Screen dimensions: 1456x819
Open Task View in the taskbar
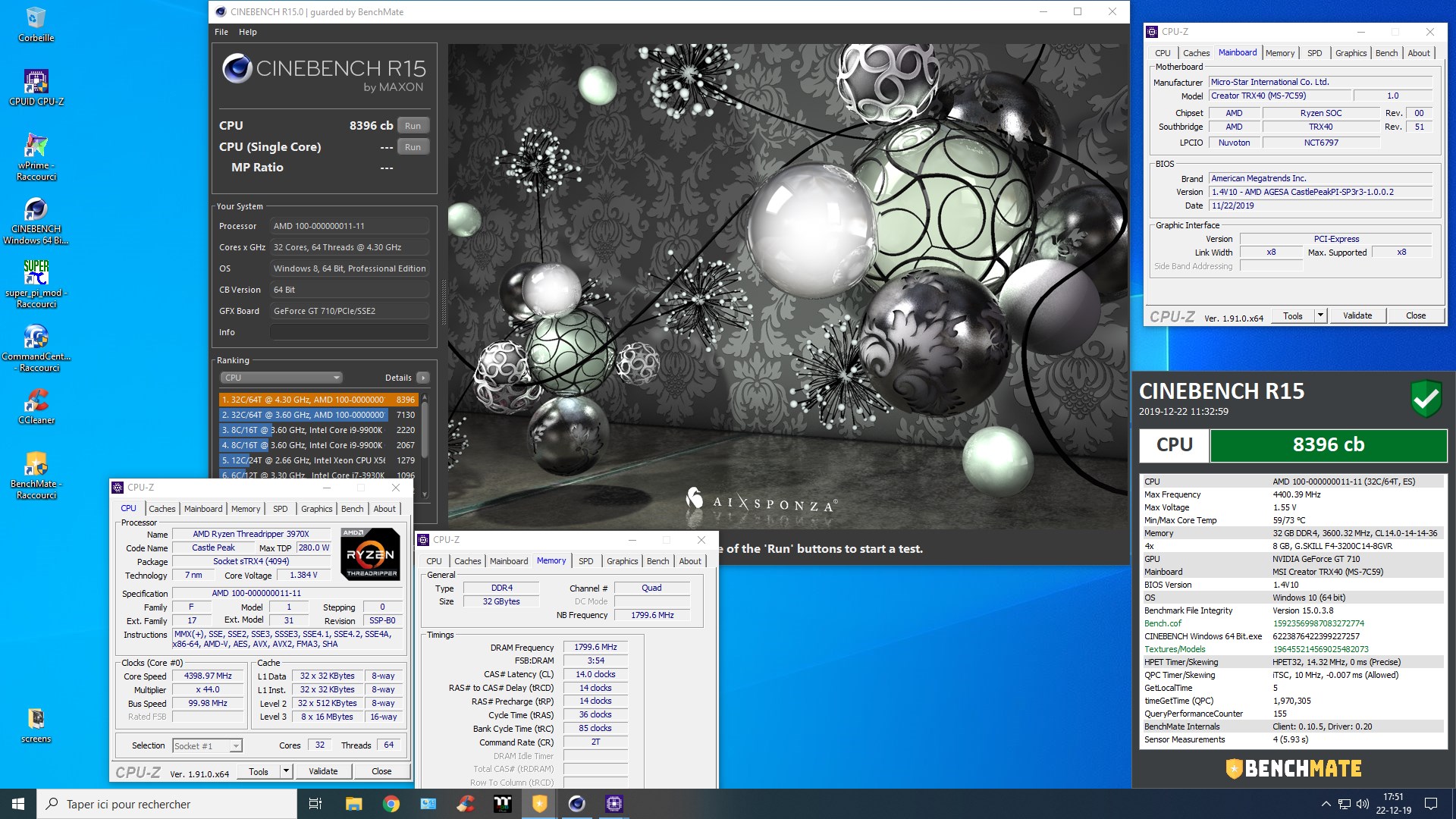click(315, 804)
